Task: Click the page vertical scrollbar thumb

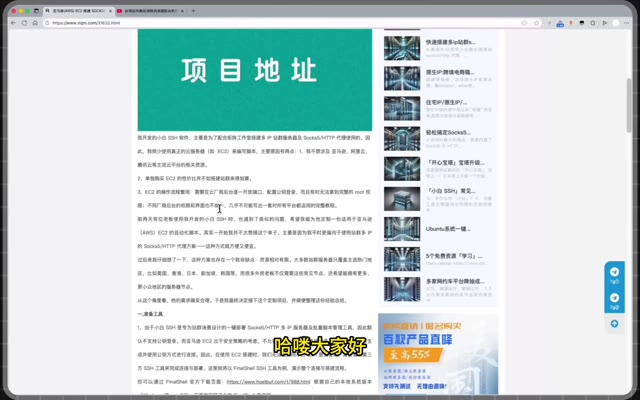Action: coord(629,105)
